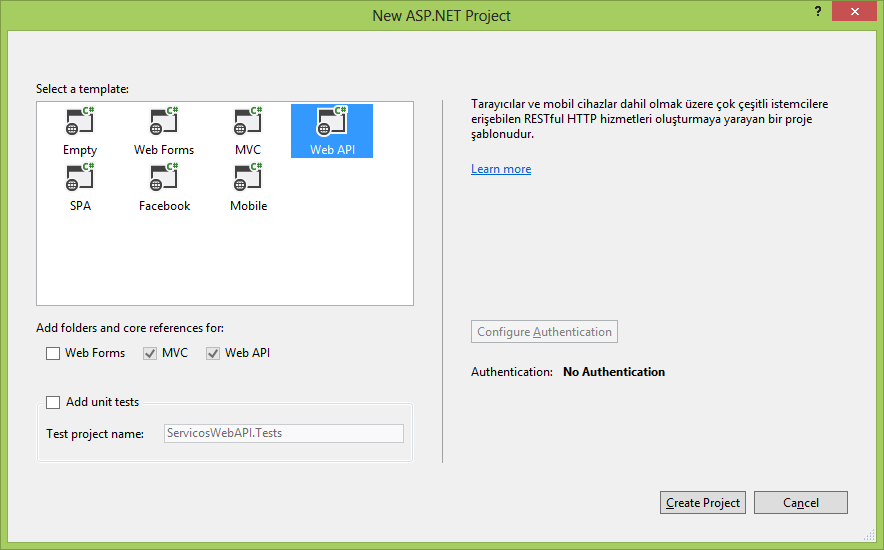
Task: Click the Test project name field
Action: (x=284, y=433)
